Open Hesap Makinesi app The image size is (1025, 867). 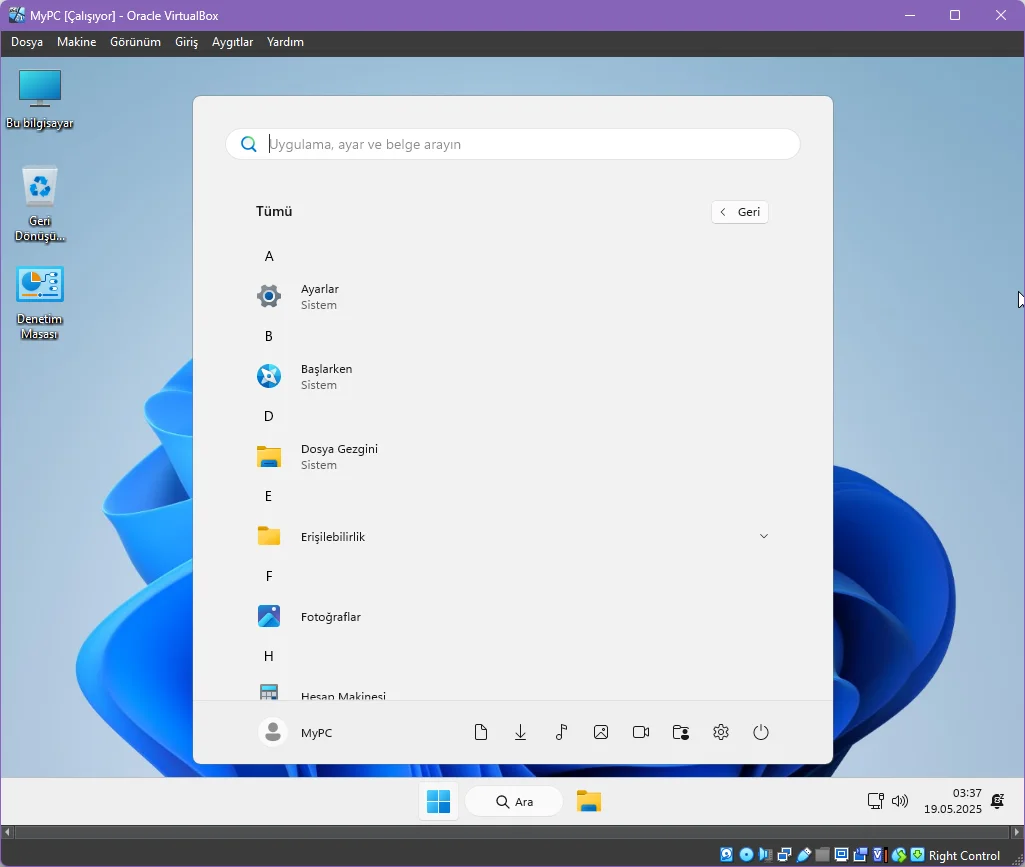click(x=512, y=692)
